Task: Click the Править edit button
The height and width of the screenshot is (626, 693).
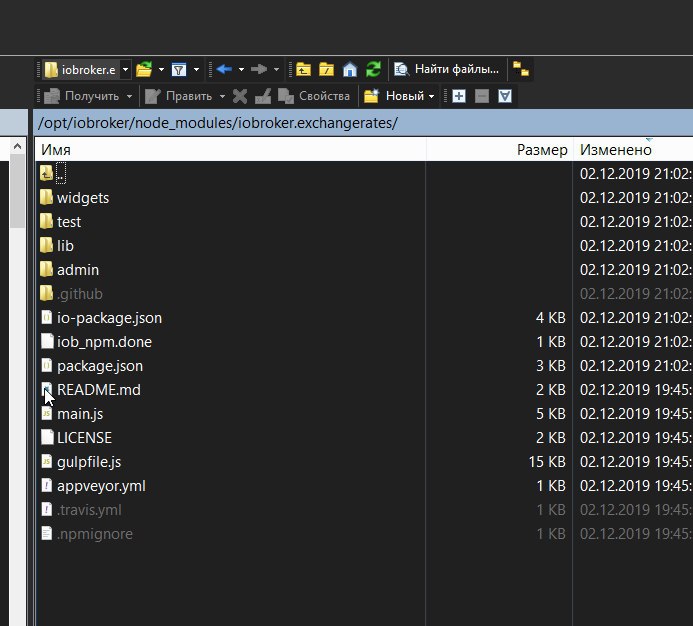Action: click(x=179, y=96)
